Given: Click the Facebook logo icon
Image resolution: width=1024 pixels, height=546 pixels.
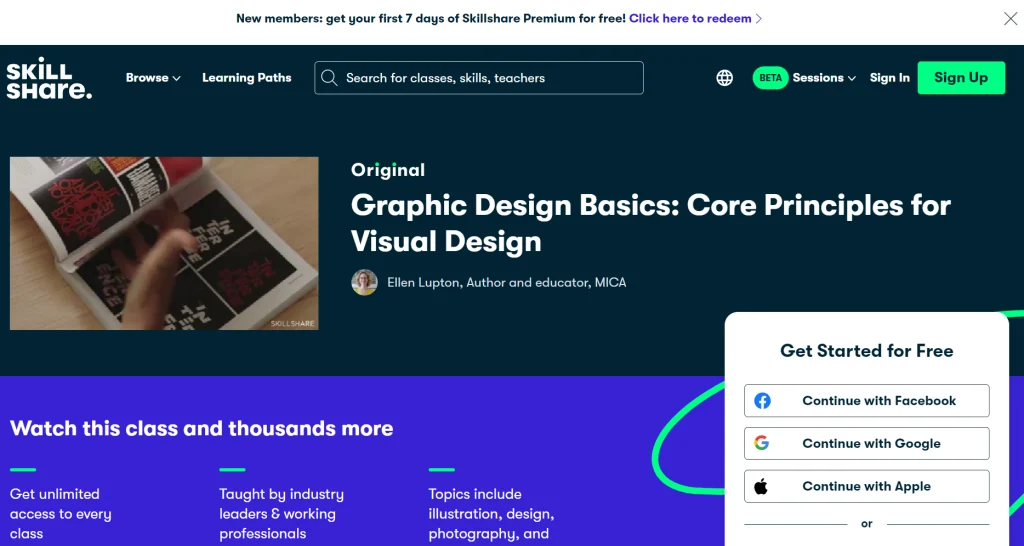Looking at the screenshot, I should 762,400.
